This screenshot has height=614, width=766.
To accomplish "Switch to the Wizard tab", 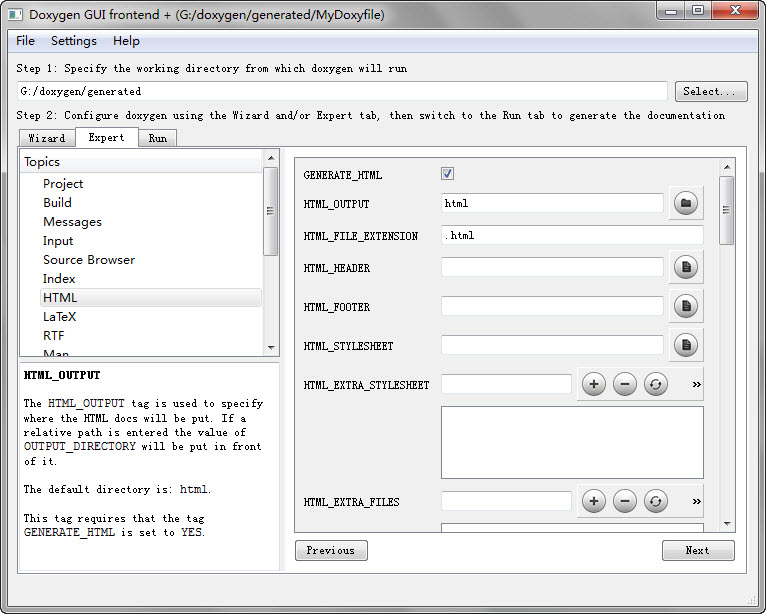I will (47, 138).
